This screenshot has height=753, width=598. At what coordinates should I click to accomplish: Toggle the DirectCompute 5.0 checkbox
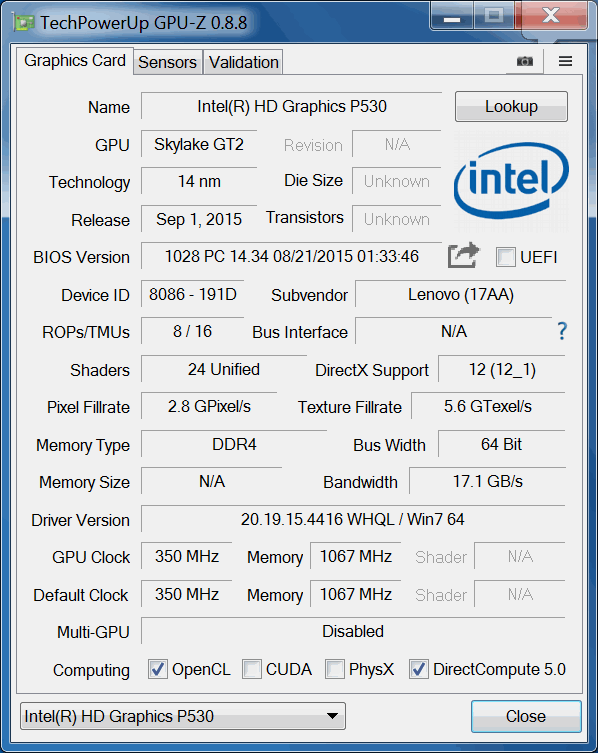pos(418,669)
